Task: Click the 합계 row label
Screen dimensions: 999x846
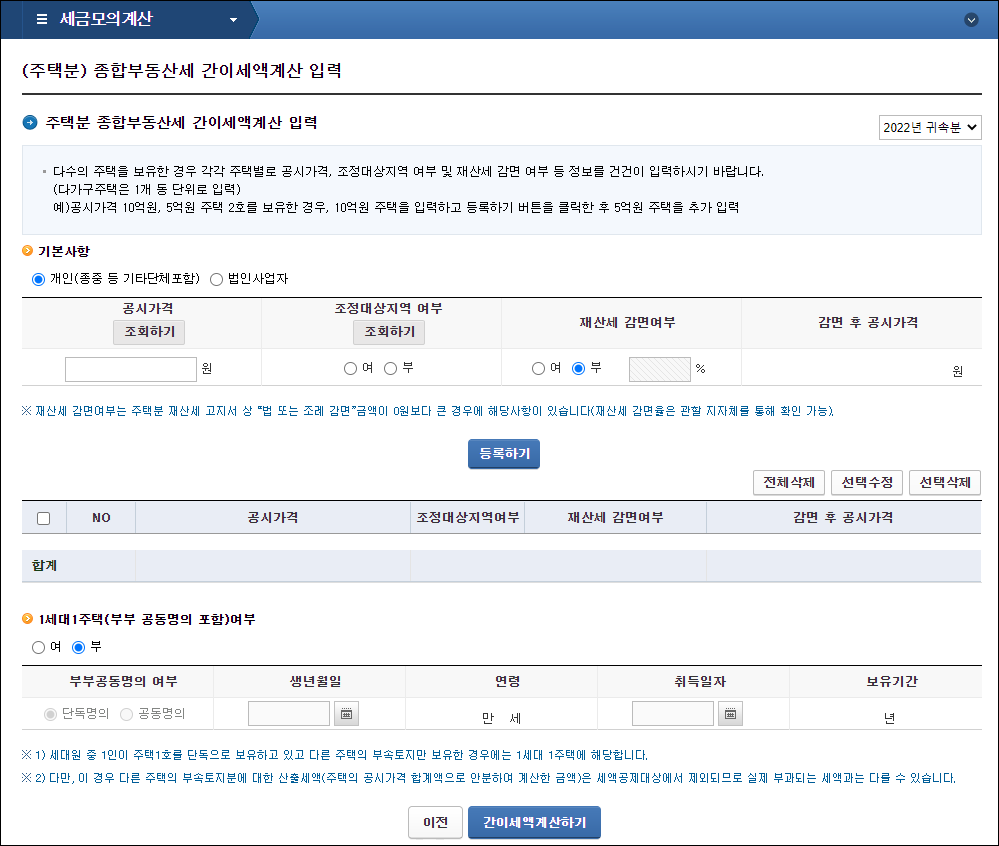Action: [45, 566]
